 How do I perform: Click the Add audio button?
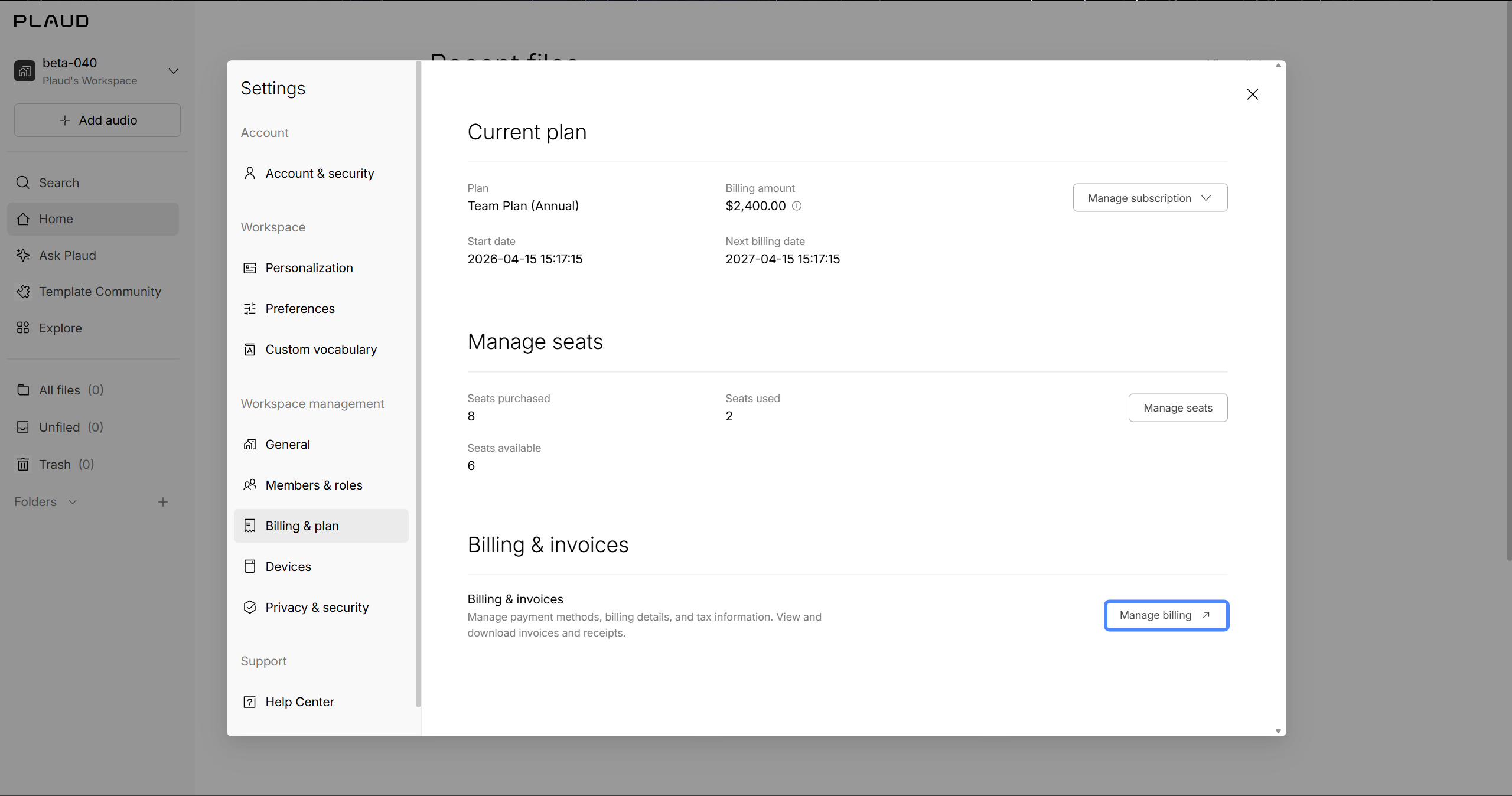(x=97, y=120)
